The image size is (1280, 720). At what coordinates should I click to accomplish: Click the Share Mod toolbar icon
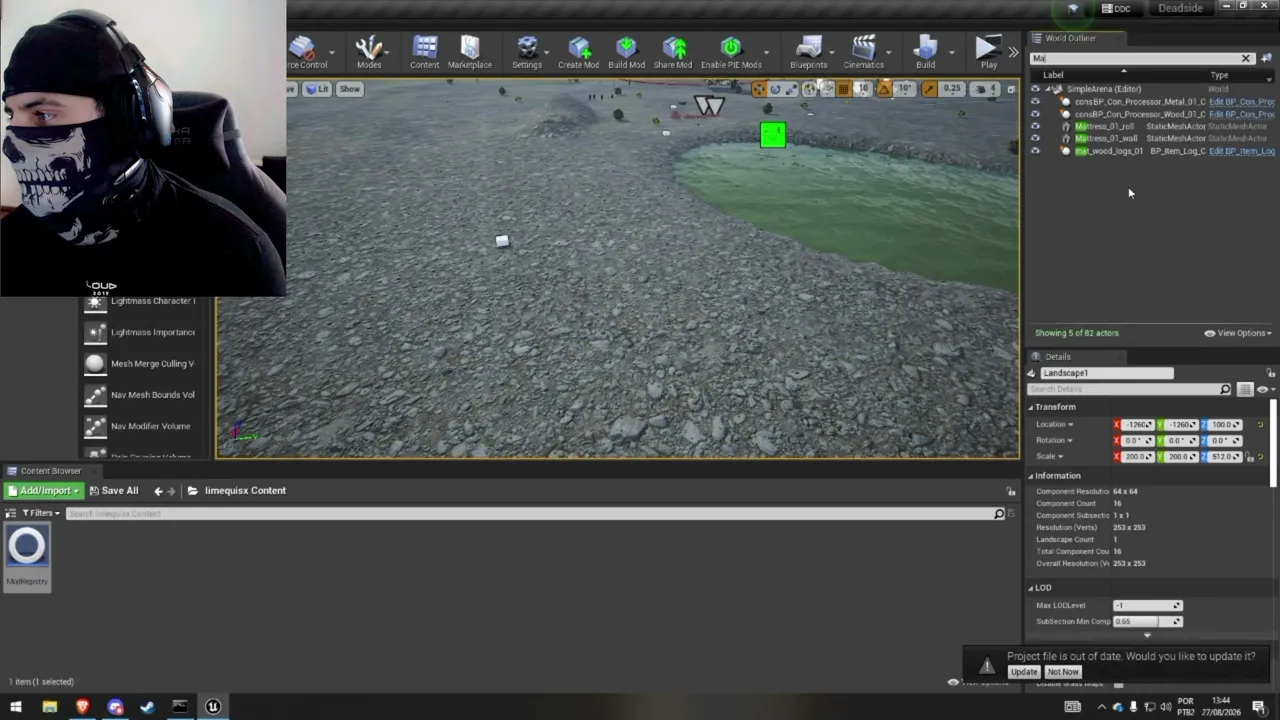[673, 52]
